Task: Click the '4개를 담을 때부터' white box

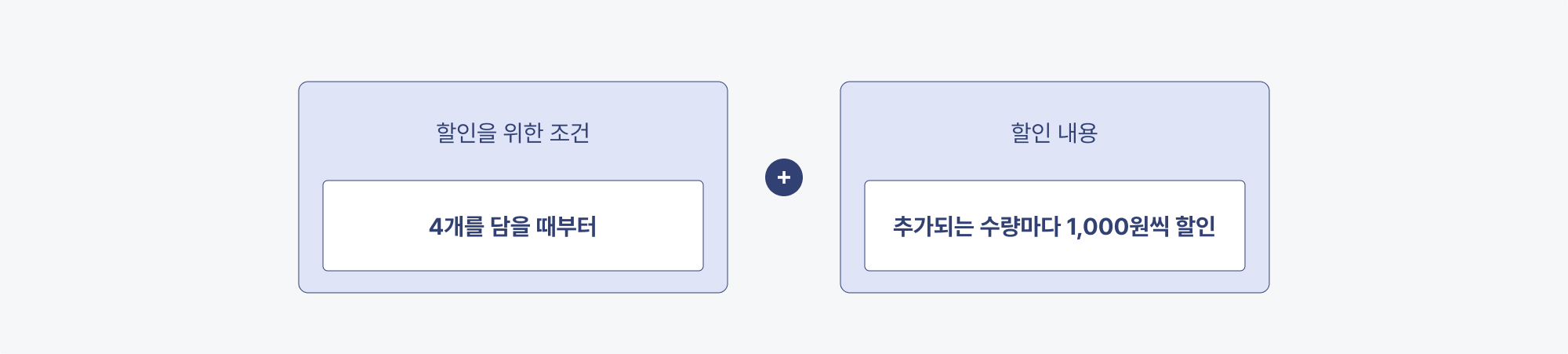Action: tap(513, 226)
